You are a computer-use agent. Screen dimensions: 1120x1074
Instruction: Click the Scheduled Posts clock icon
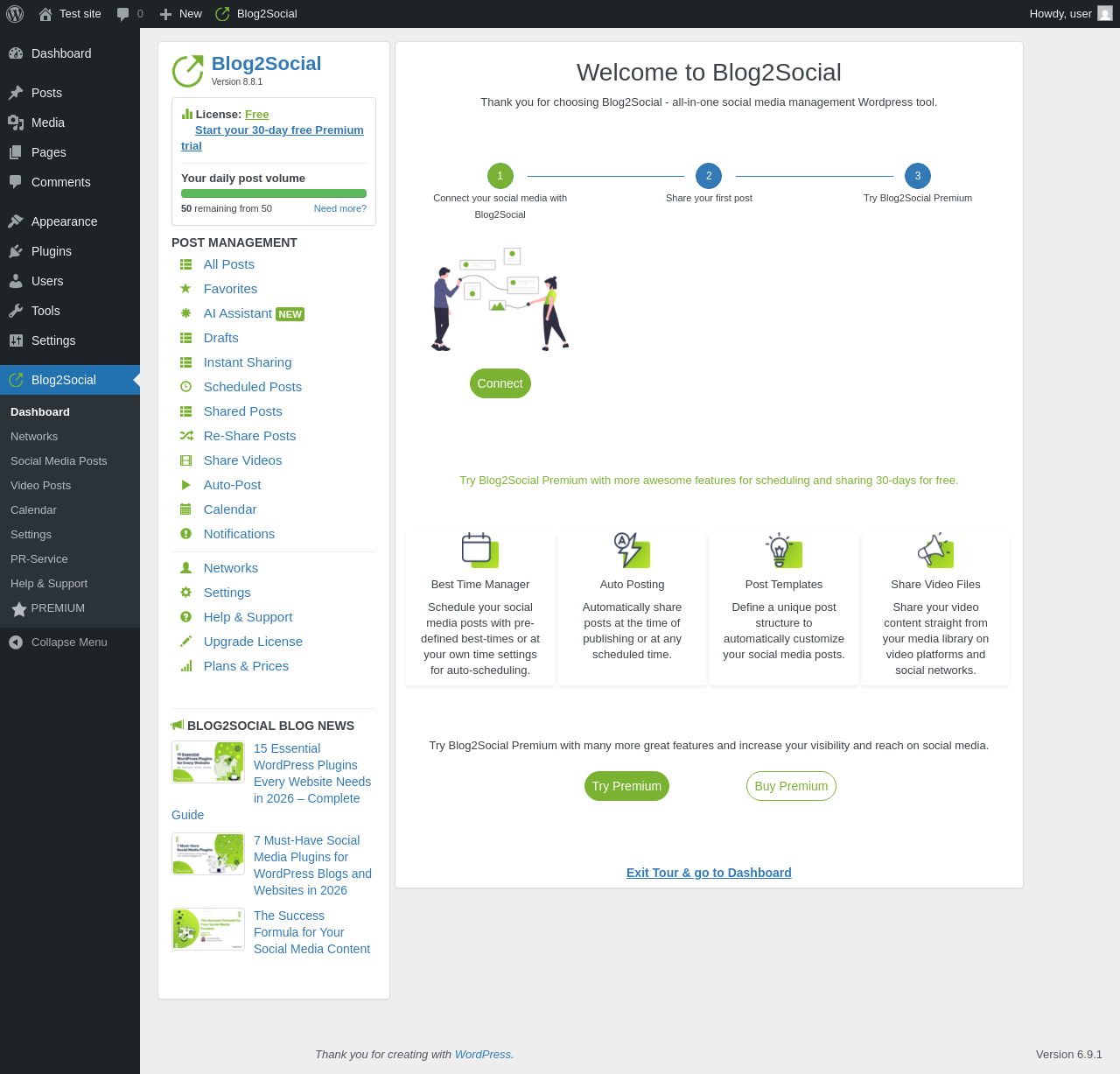pos(185,387)
